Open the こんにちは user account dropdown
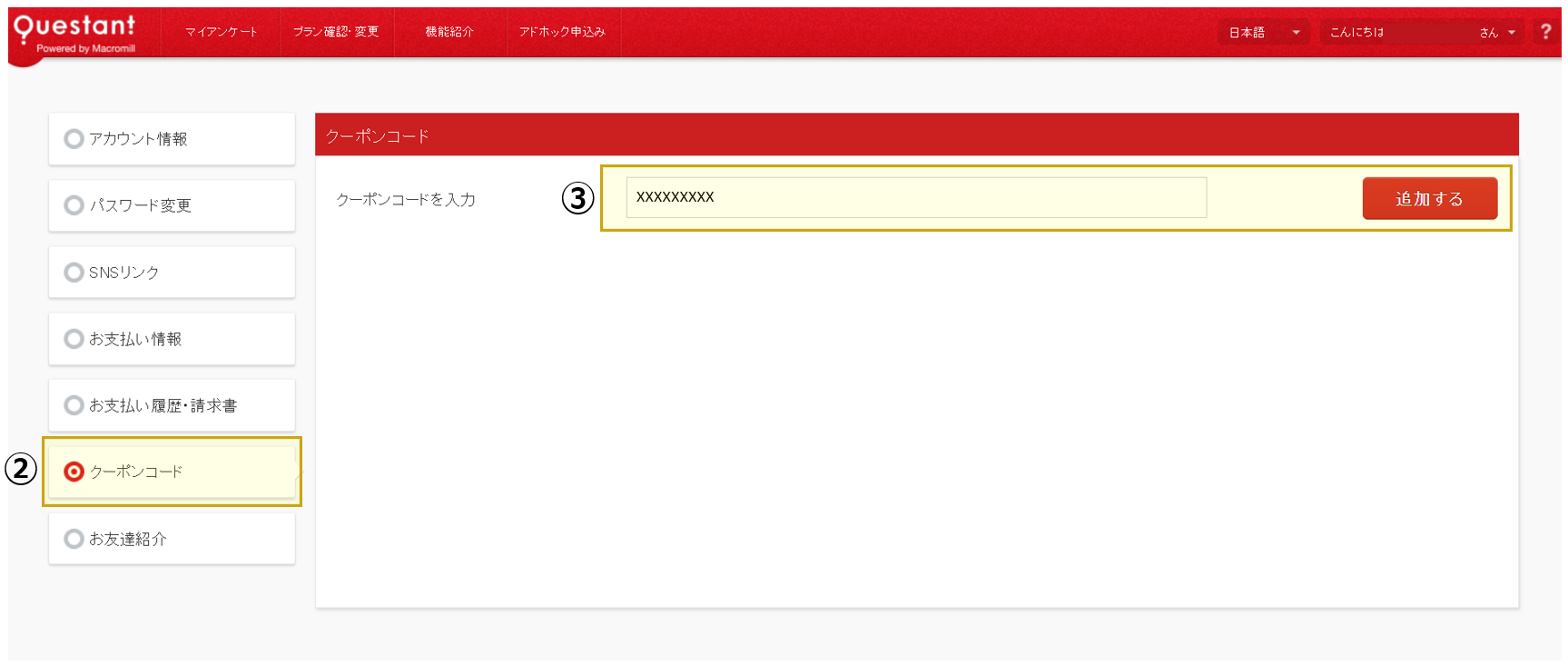The image size is (1568, 666). [1421, 33]
